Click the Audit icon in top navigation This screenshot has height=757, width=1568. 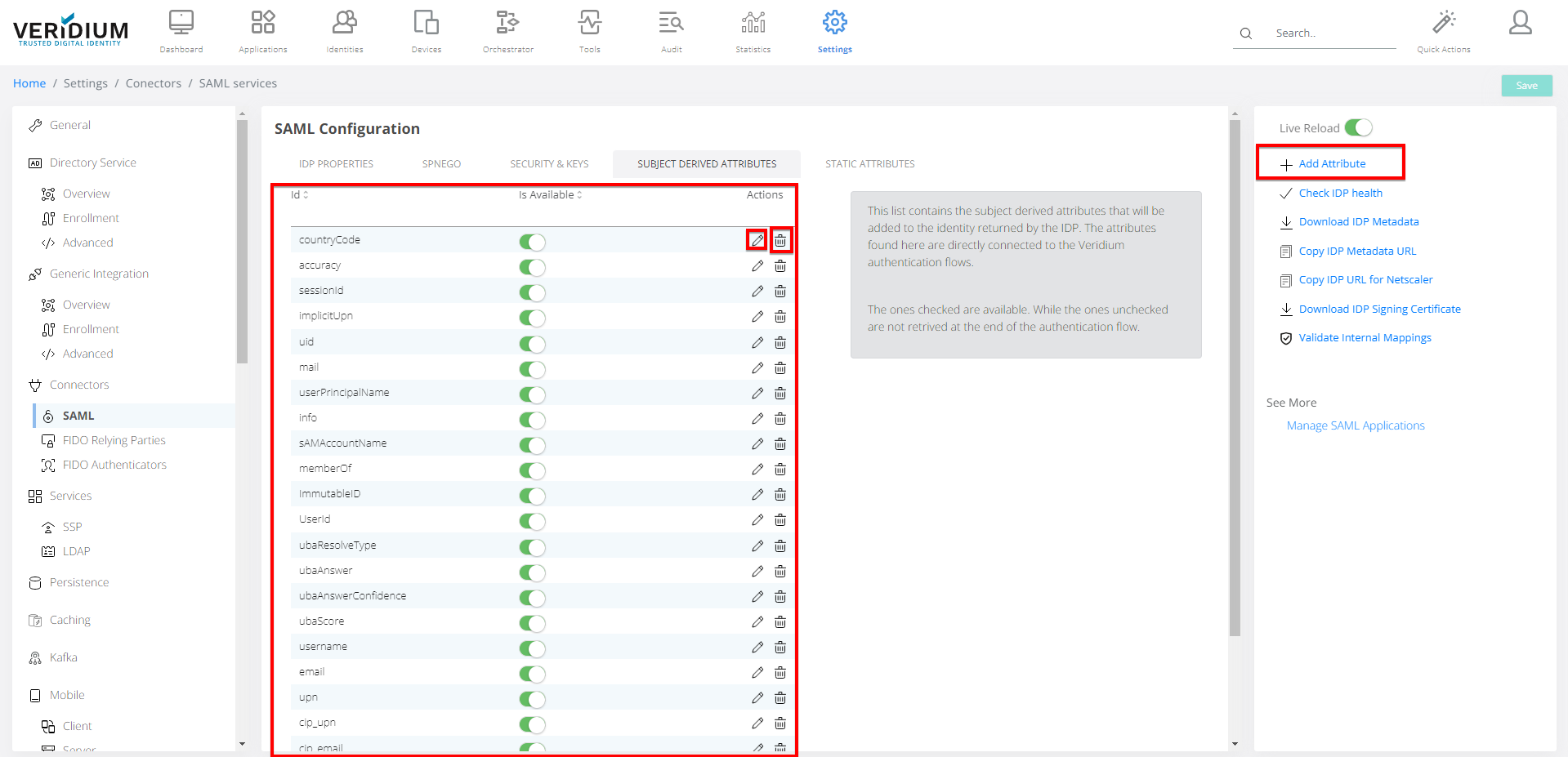coord(671,23)
